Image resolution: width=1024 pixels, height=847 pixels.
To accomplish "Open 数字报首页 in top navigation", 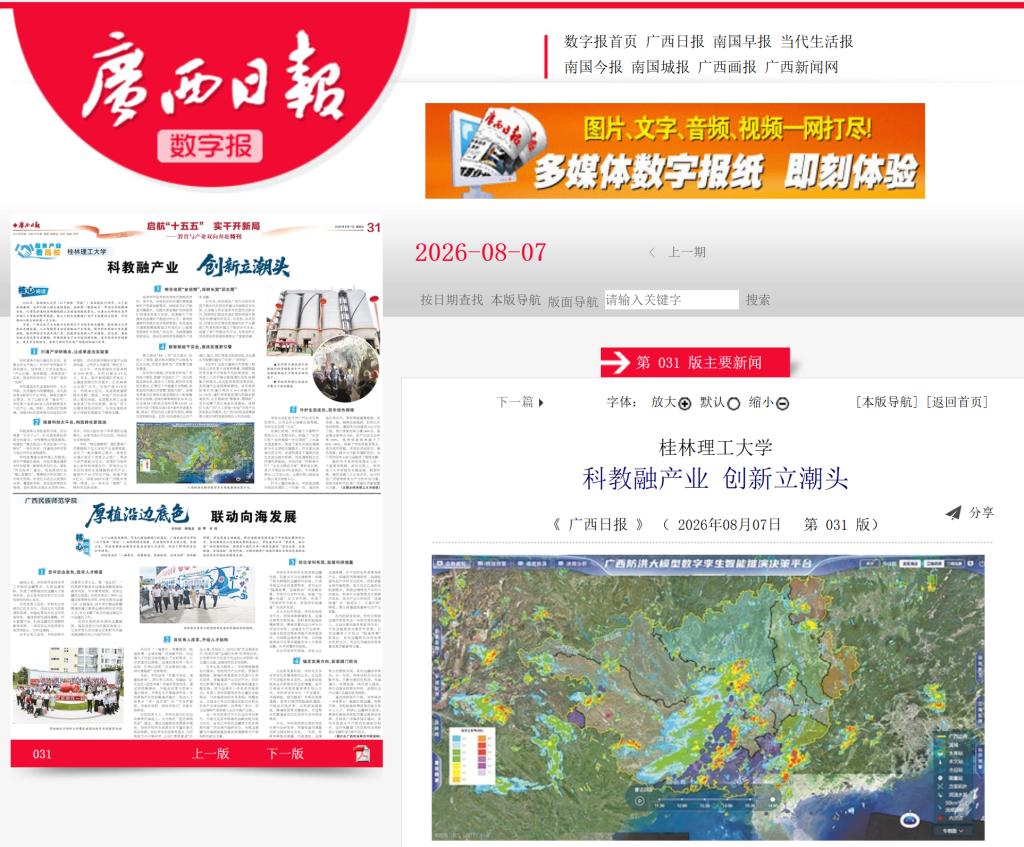I will [x=600, y=41].
